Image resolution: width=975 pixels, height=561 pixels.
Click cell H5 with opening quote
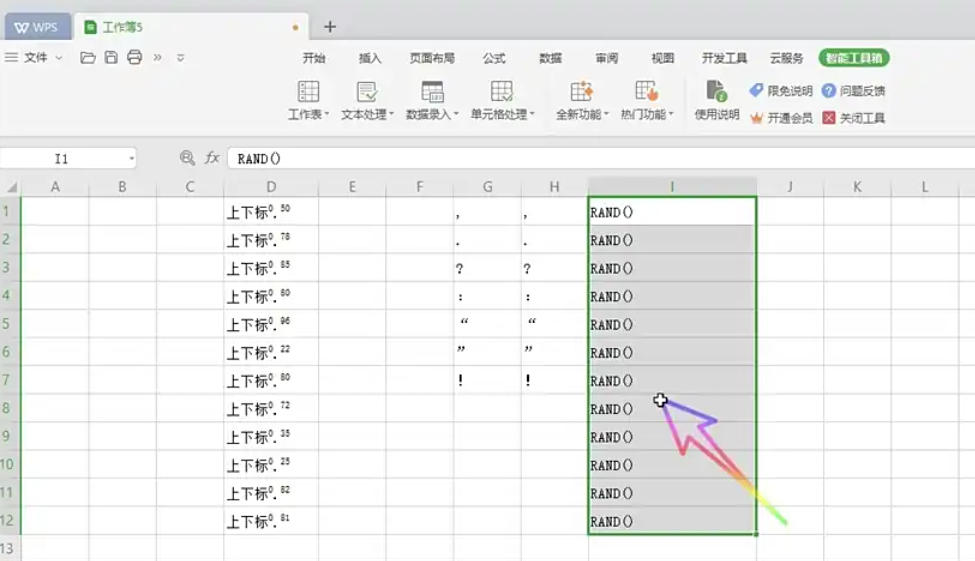click(x=555, y=324)
